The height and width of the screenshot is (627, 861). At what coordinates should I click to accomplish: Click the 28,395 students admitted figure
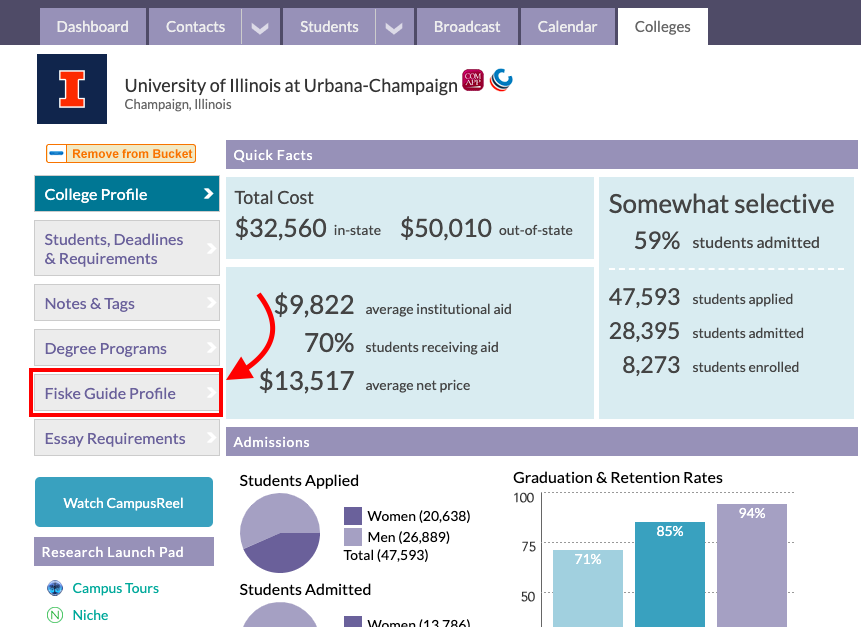click(645, 331)
